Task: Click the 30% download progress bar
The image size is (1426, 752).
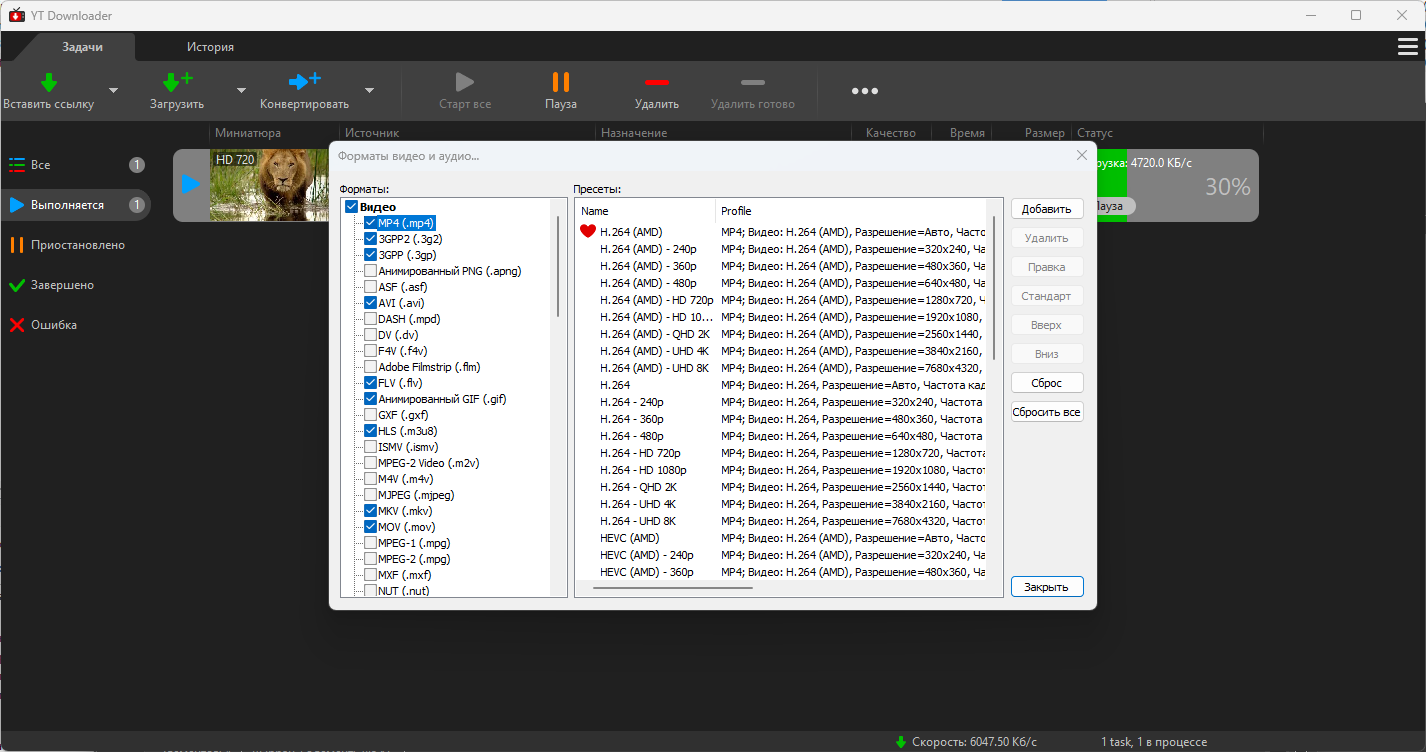Action: click(x=1178, y=186)
